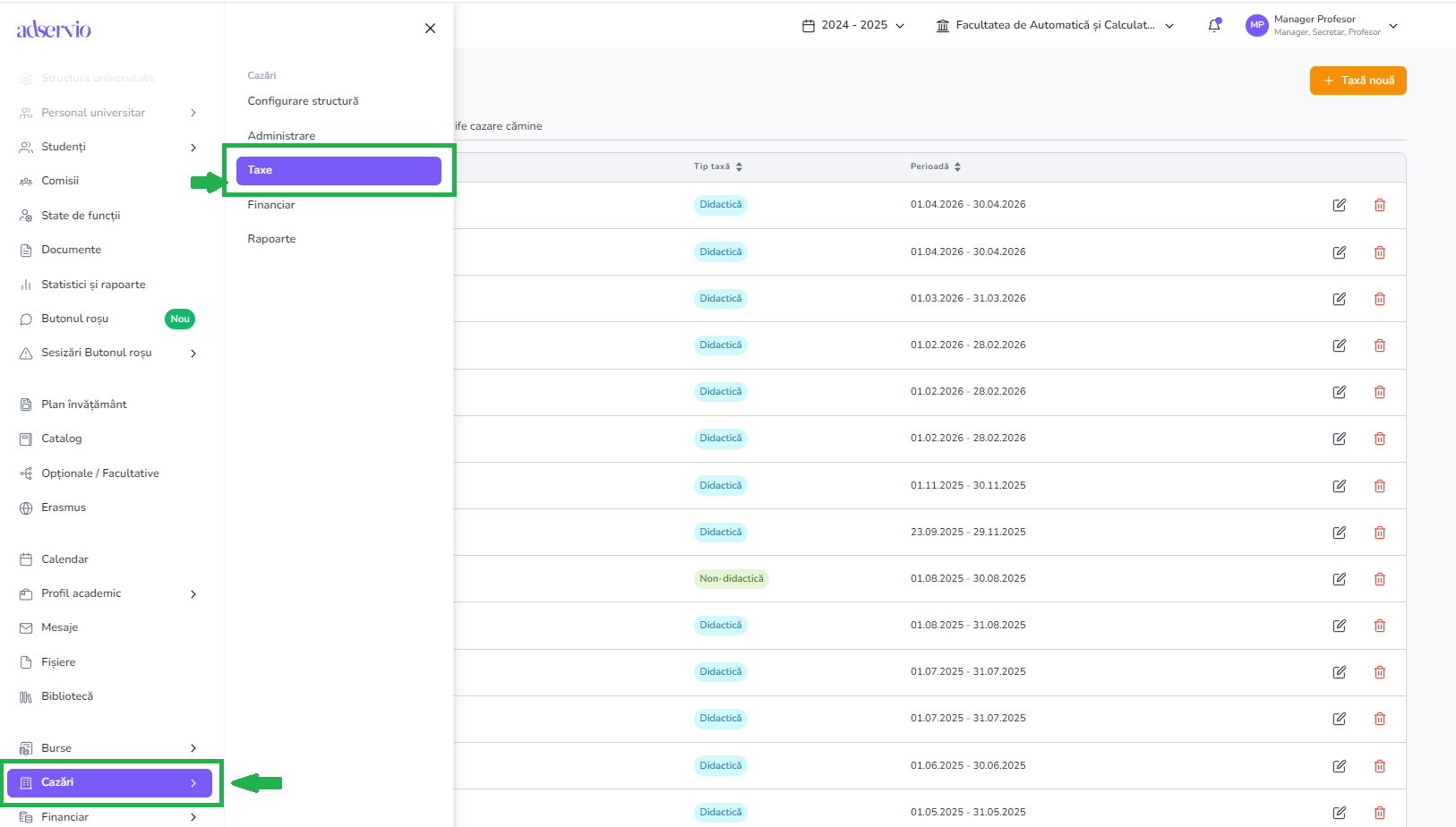
Task: Click the MP user avatar
Action: pos(1256,26)
